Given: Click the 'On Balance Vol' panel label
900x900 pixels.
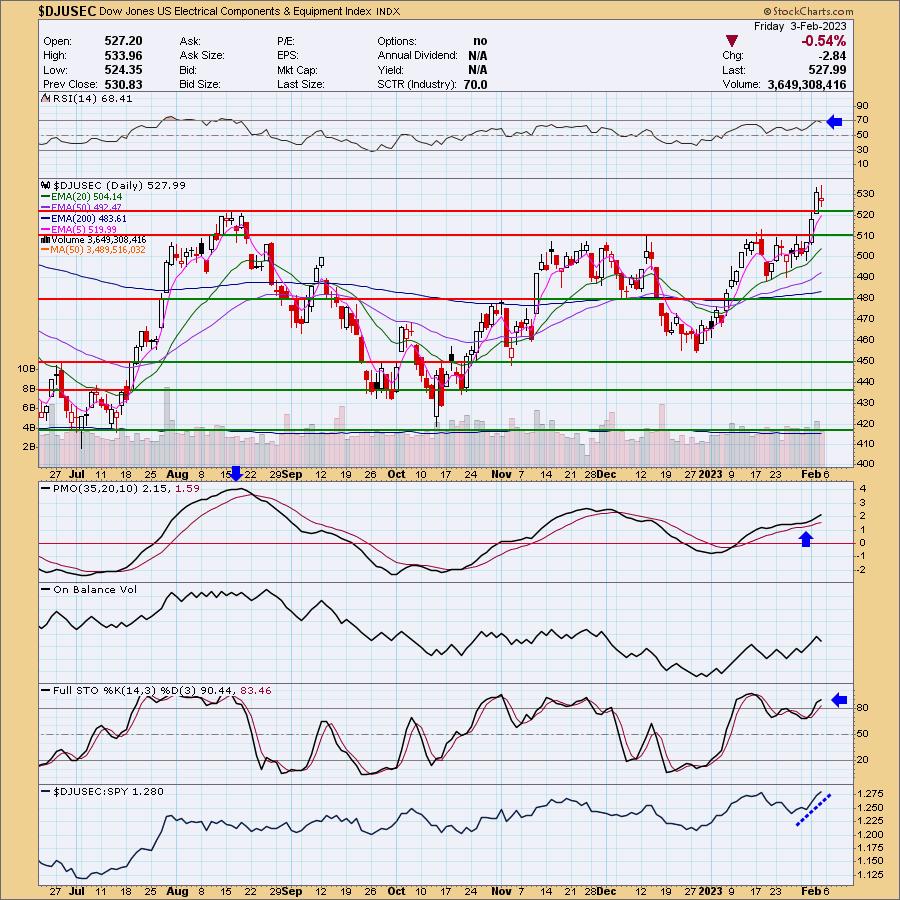Looking at the screenshot, I should 95,589.
